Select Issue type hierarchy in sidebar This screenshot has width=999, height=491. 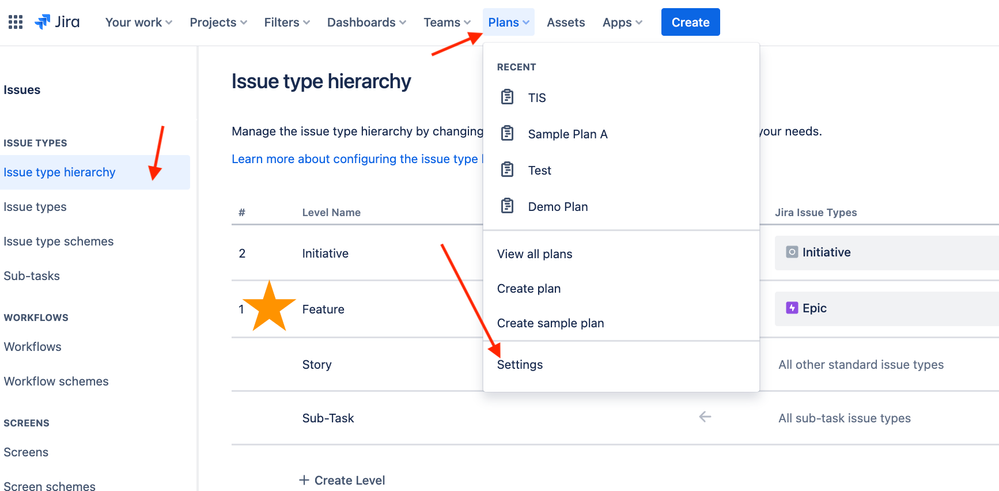coord(95,172)
